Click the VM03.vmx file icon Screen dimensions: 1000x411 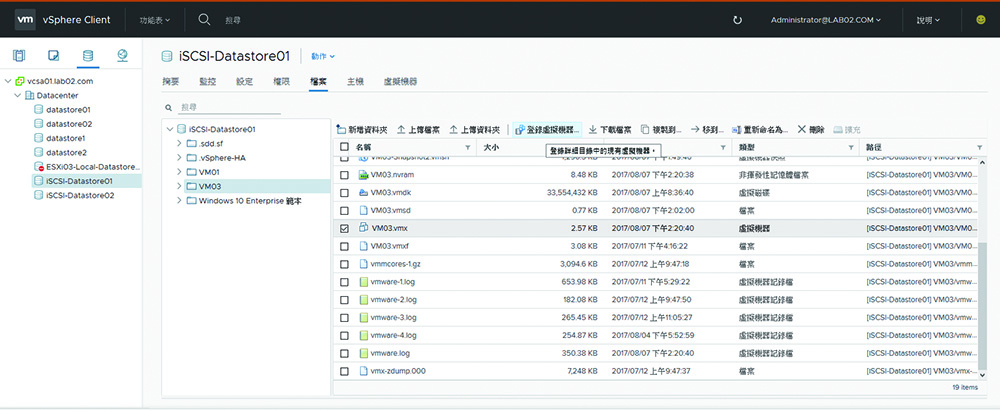(364, 227)
